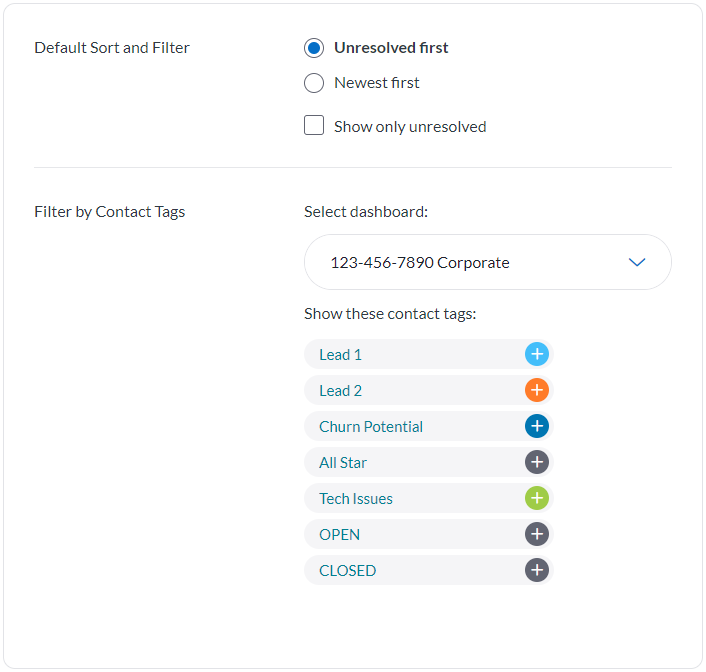Select the Unresolved first radio option
This screenshot has width=706, height=672.
[x=314, y=48]
